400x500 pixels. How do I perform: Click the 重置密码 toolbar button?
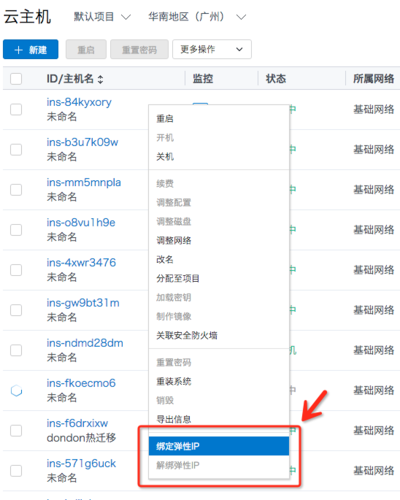point(139,49)
